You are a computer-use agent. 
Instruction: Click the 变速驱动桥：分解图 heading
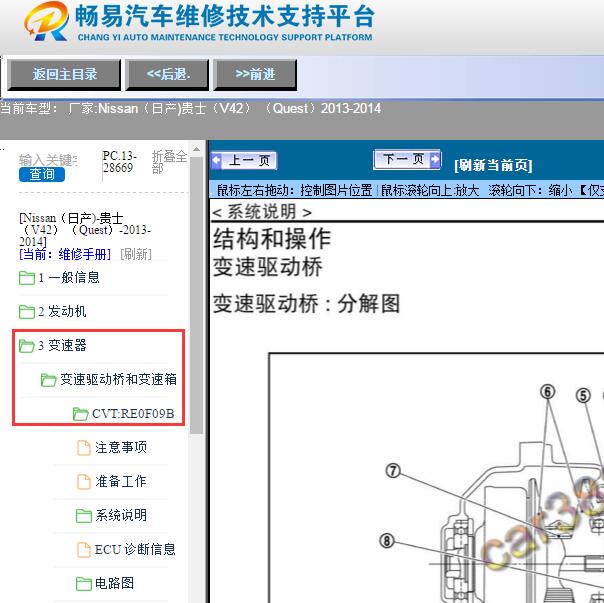307,304
